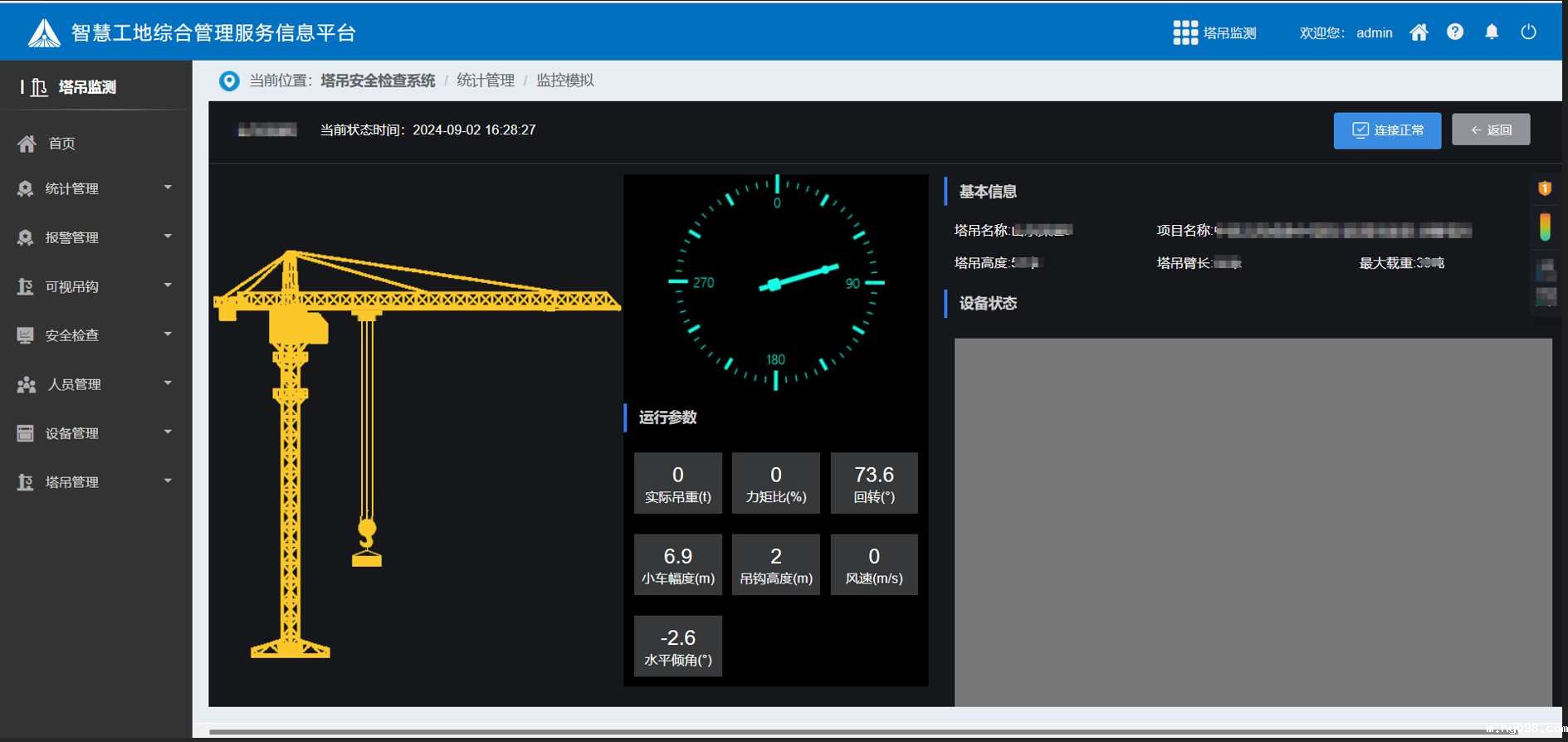The height and width of the screenshot is (742, 1568).
Task: Click the 连接正常 status button
Action: (x=1386, y=130)
